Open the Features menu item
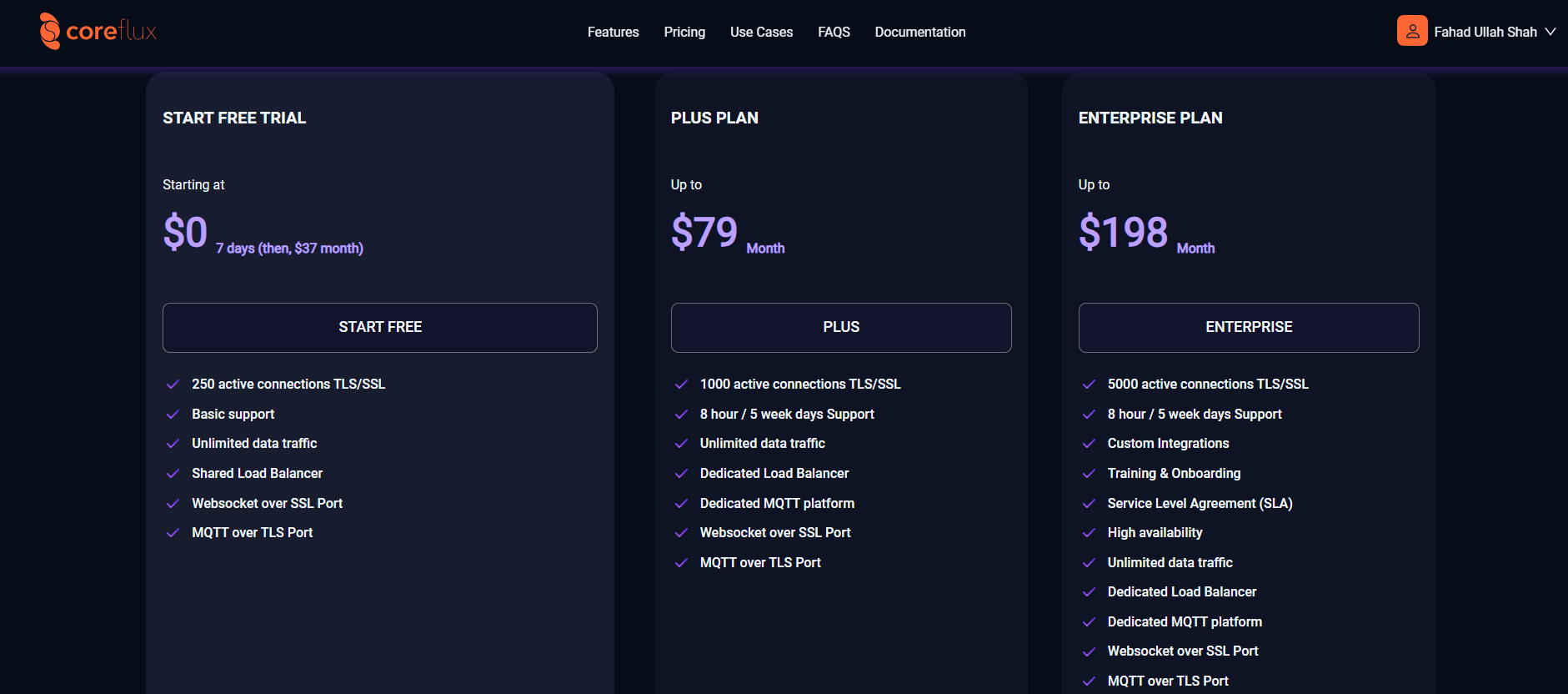 click(613, 32)
